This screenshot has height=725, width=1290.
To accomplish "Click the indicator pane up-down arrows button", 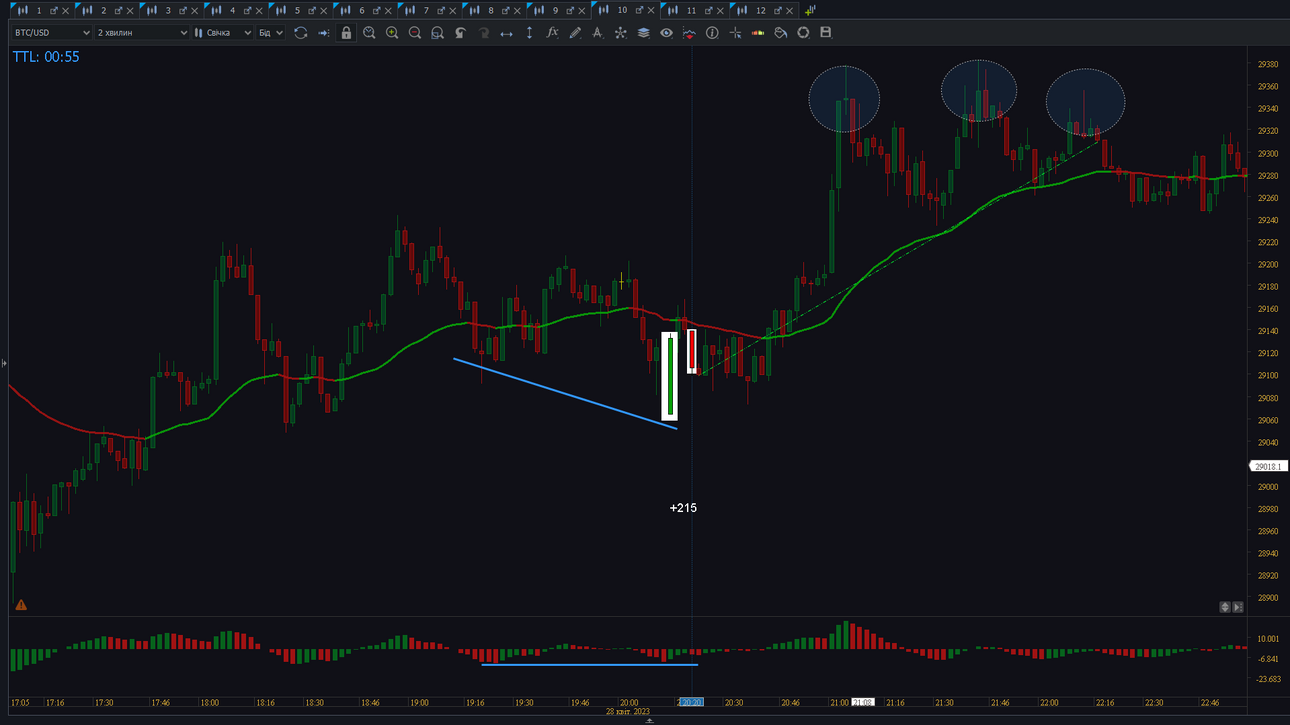I will (1225, 607).
